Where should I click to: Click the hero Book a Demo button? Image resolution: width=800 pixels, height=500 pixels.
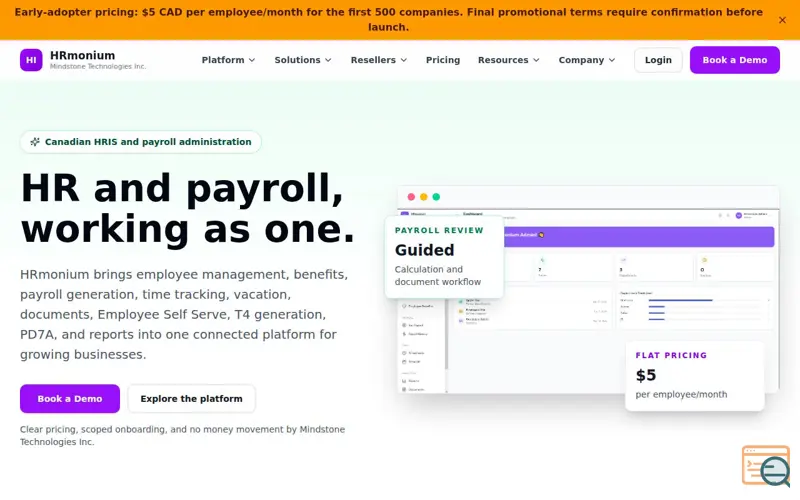(70, 398)
